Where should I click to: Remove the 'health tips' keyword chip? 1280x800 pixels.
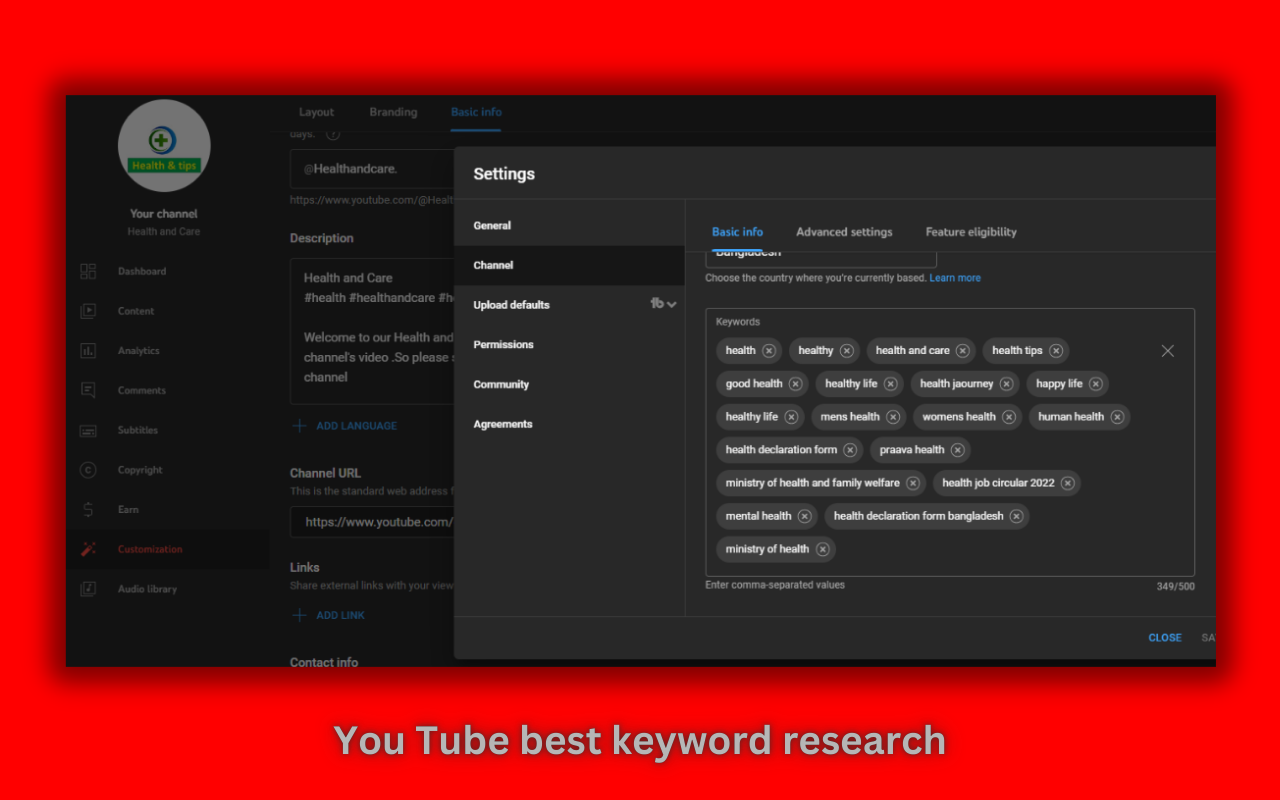[x=1056, y=351]
